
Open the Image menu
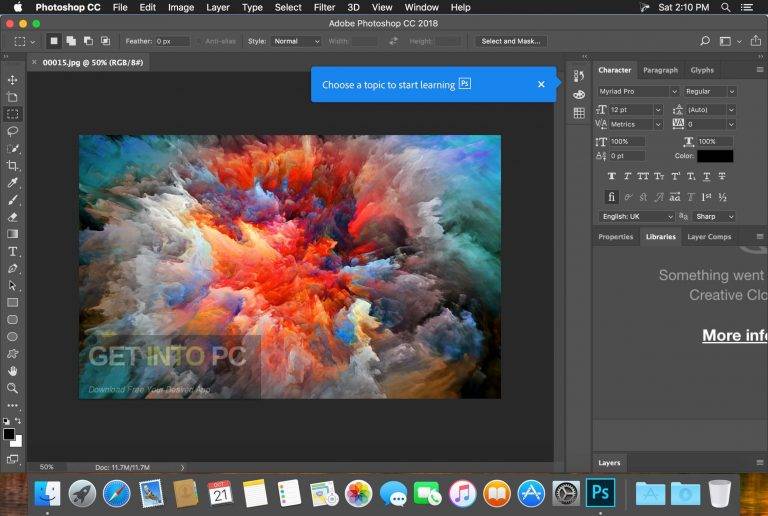[x=181, y=7]
